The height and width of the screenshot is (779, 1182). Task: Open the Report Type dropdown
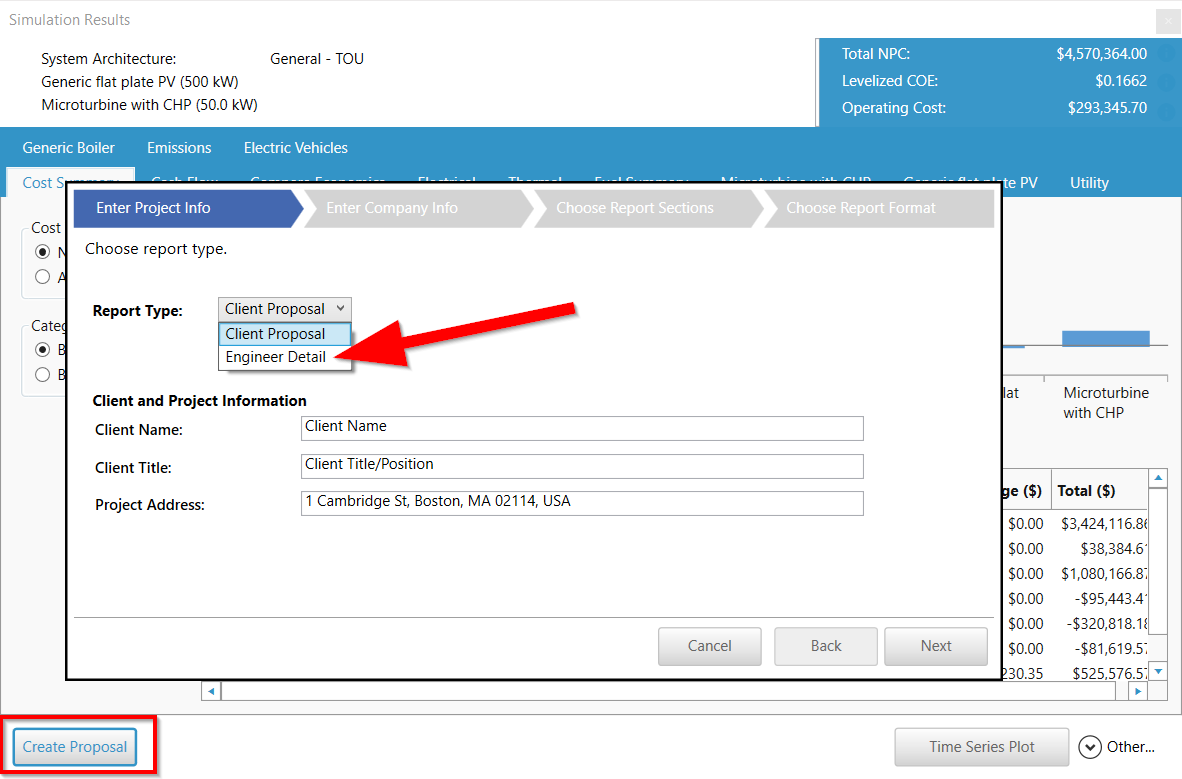click(x=284, y=309)
